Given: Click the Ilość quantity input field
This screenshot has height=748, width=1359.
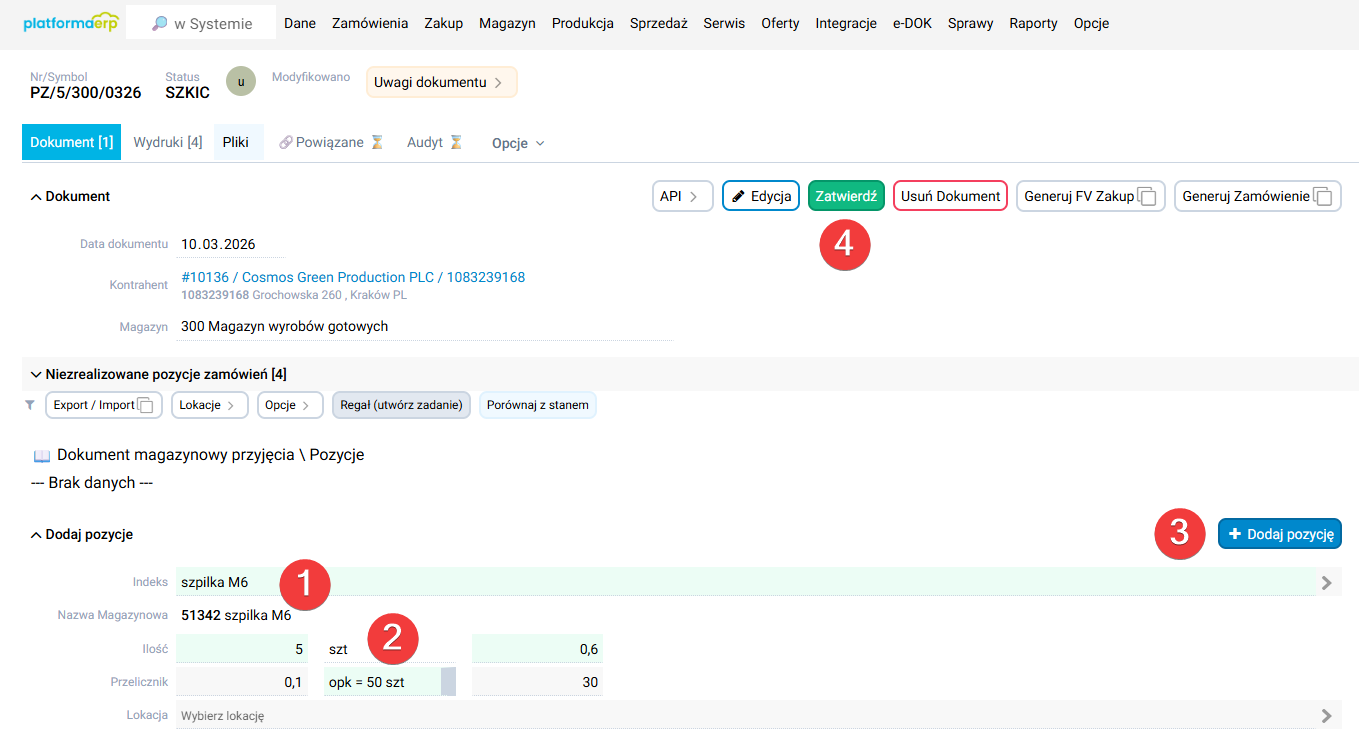Looking at the screenshot, I should [x=241, y=649].
